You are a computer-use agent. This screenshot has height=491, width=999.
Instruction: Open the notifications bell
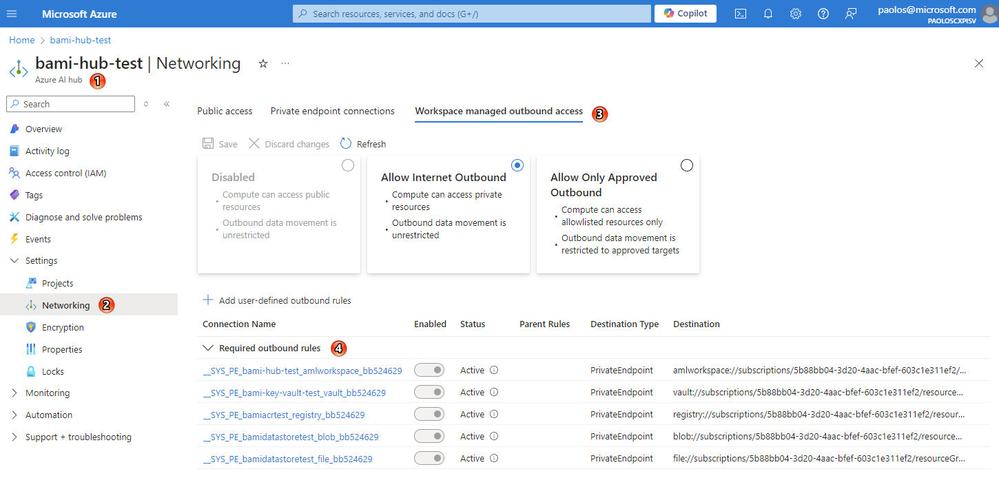tap(768, 13)
